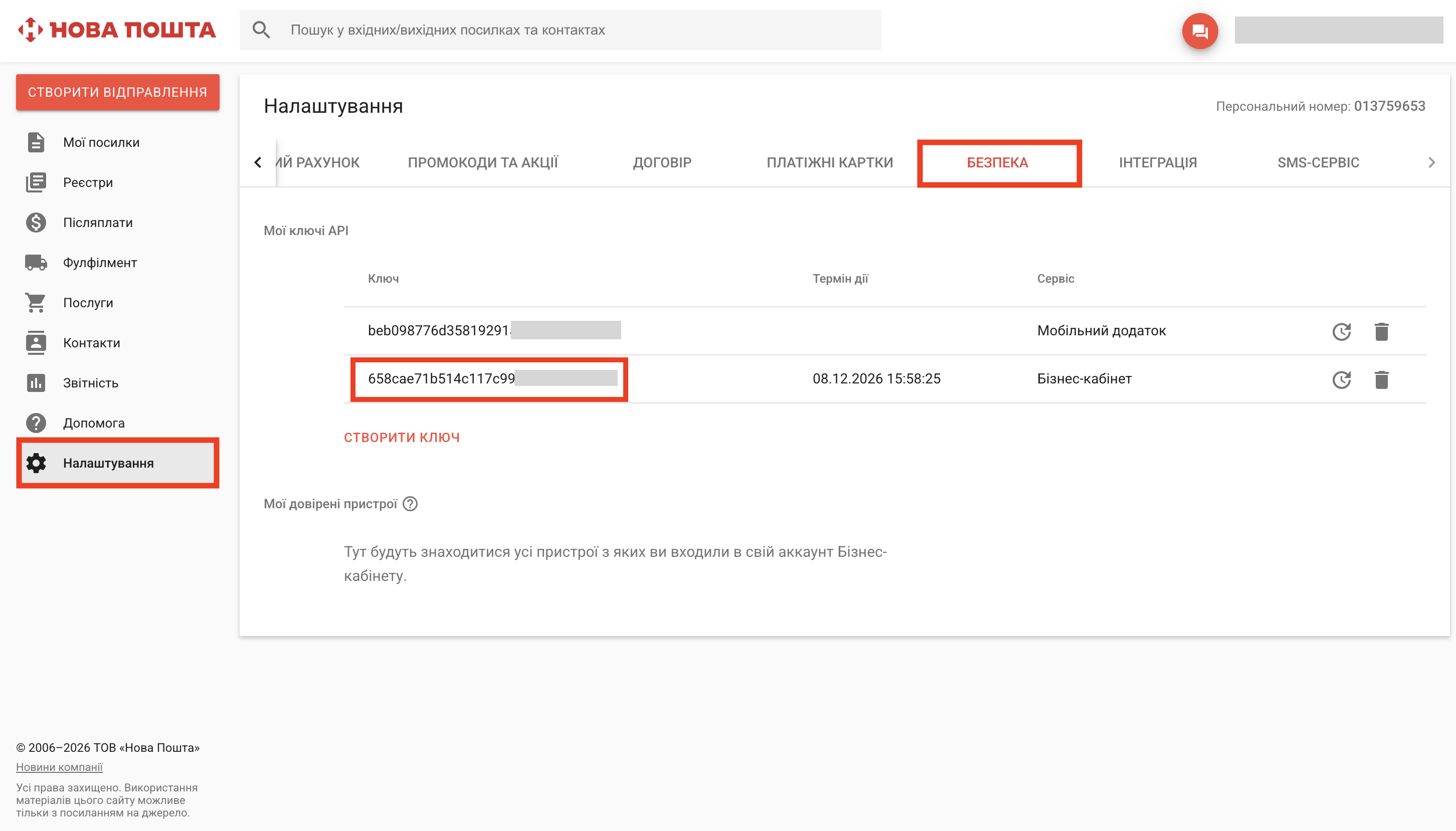Click the Фулфілмент truck icon

point(36,262)
